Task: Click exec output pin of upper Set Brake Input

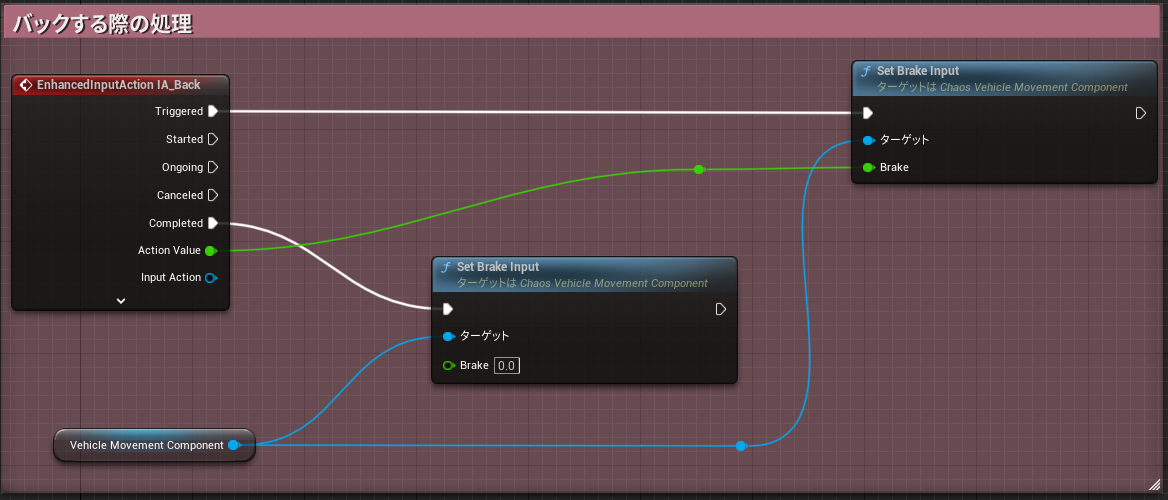Action: [1140, 113]
